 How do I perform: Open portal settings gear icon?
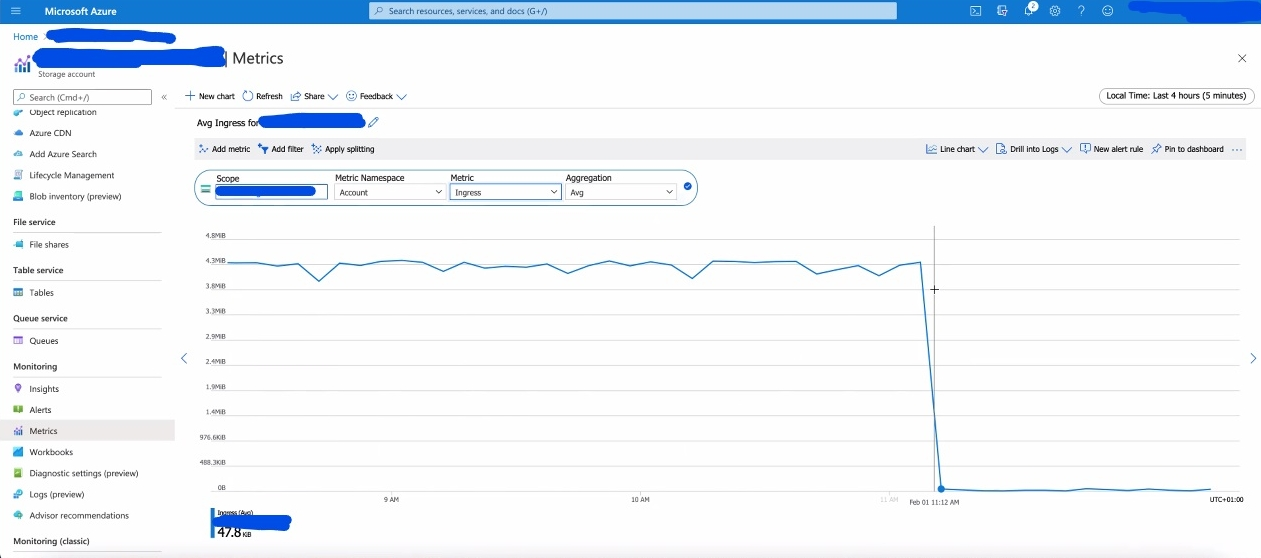point(1054,11)
